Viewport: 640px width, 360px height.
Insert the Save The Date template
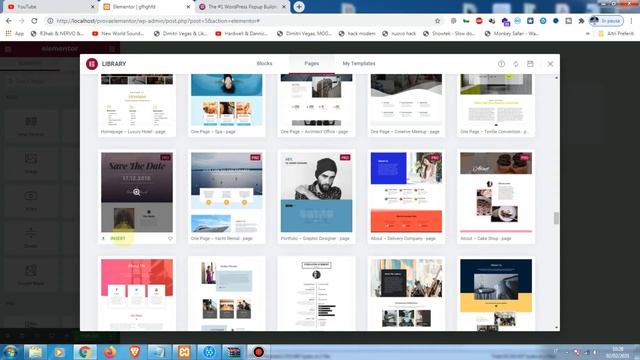click(x=118, y=238)
